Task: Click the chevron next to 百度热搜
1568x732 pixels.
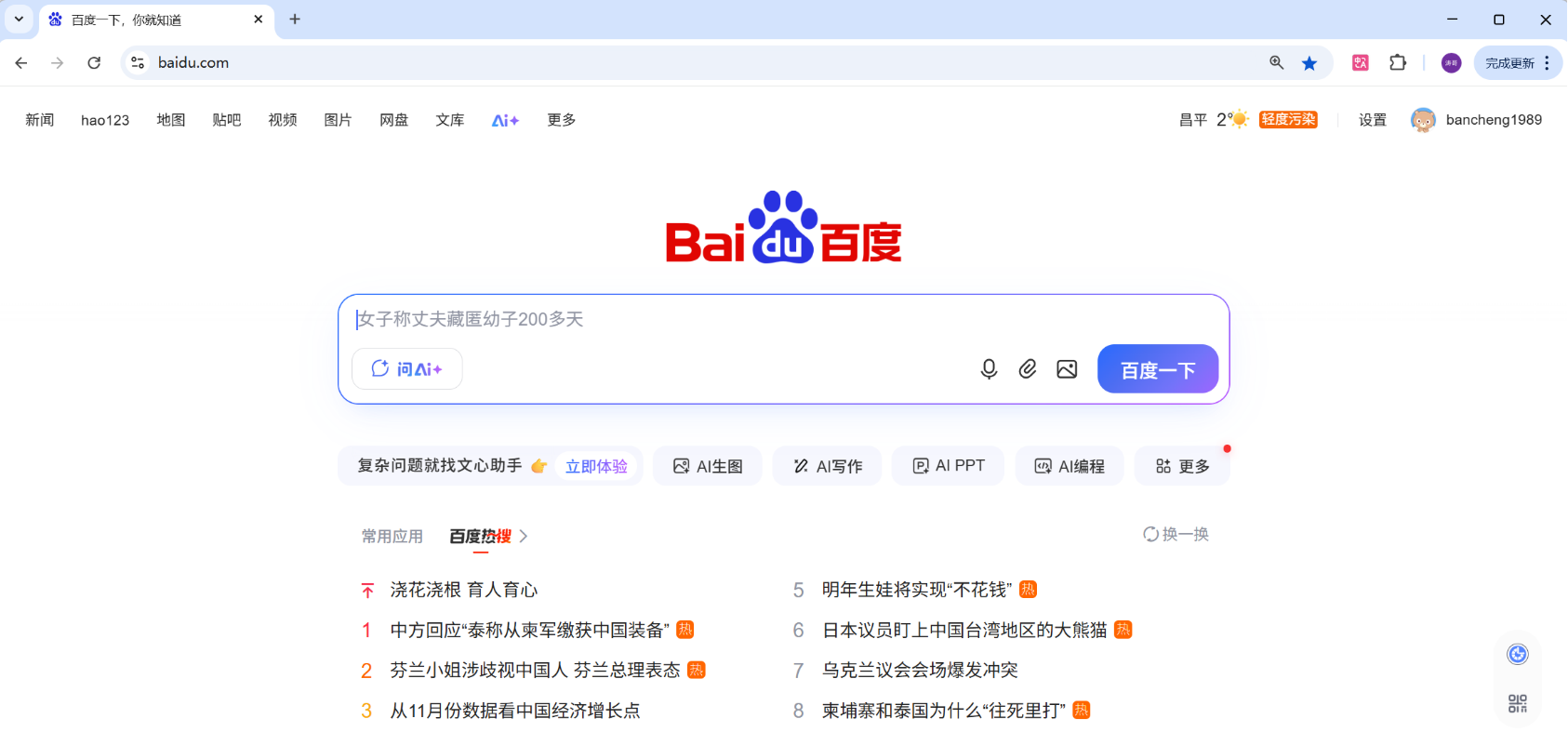Action: (524, 537)
